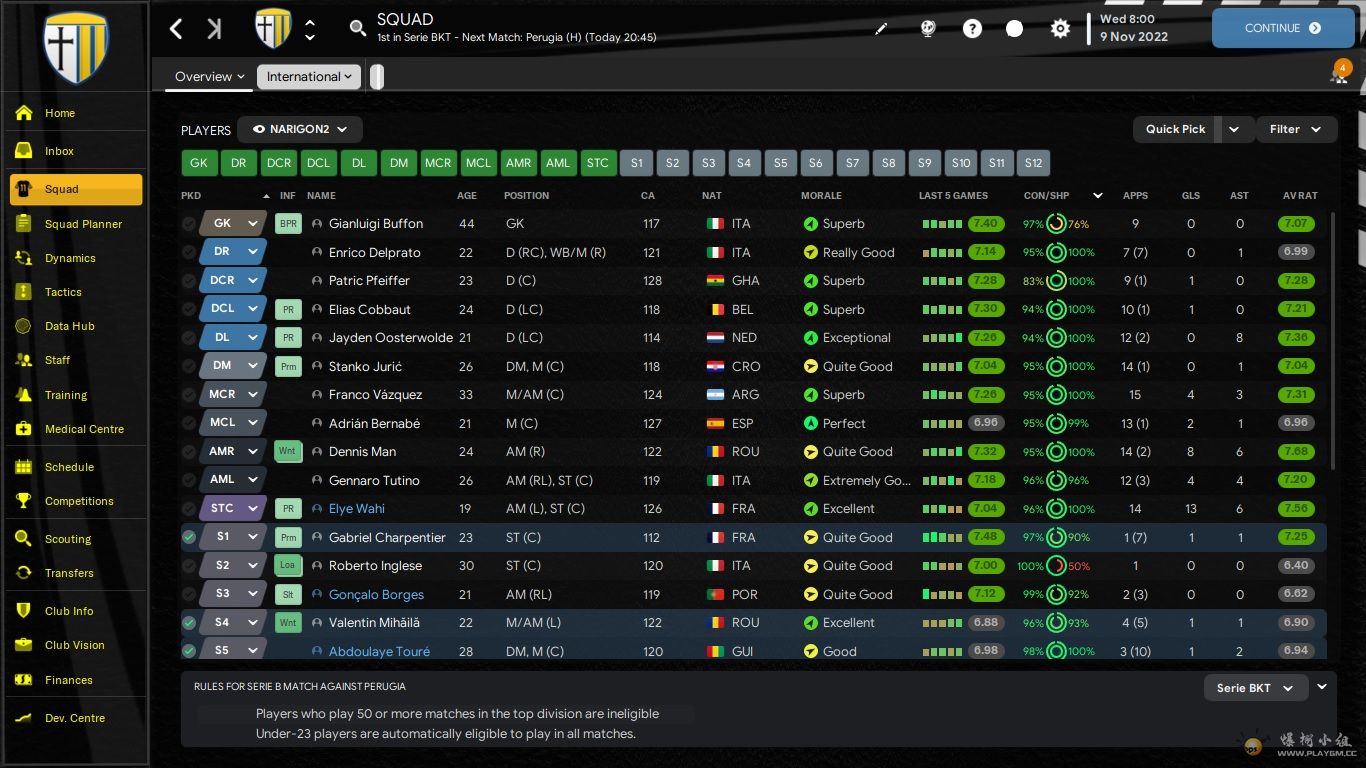
Task: Open the Tactics sidebar item
Action: pyautogui.click(x=63, y=292)
